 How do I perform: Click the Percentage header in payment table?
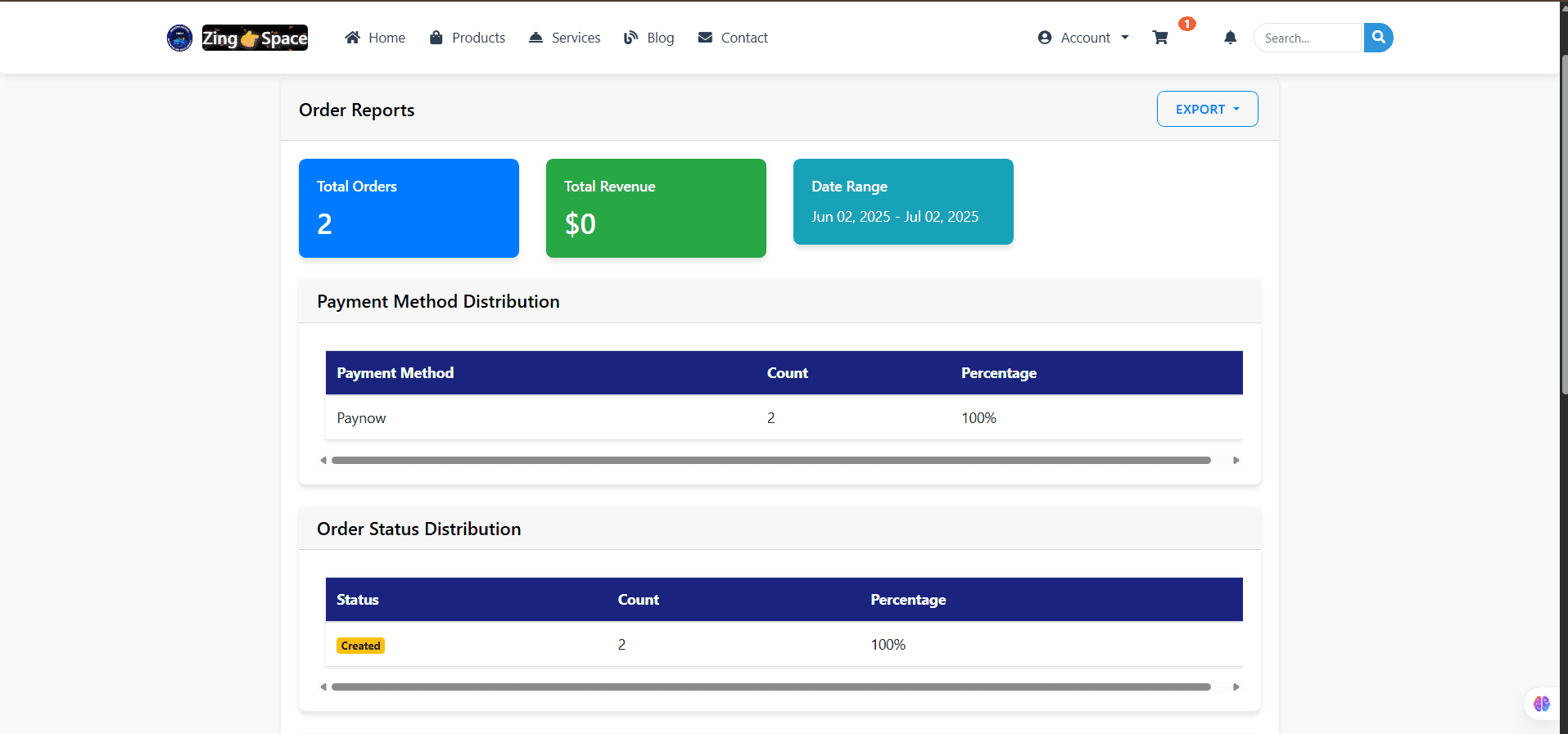pos(999,373)
